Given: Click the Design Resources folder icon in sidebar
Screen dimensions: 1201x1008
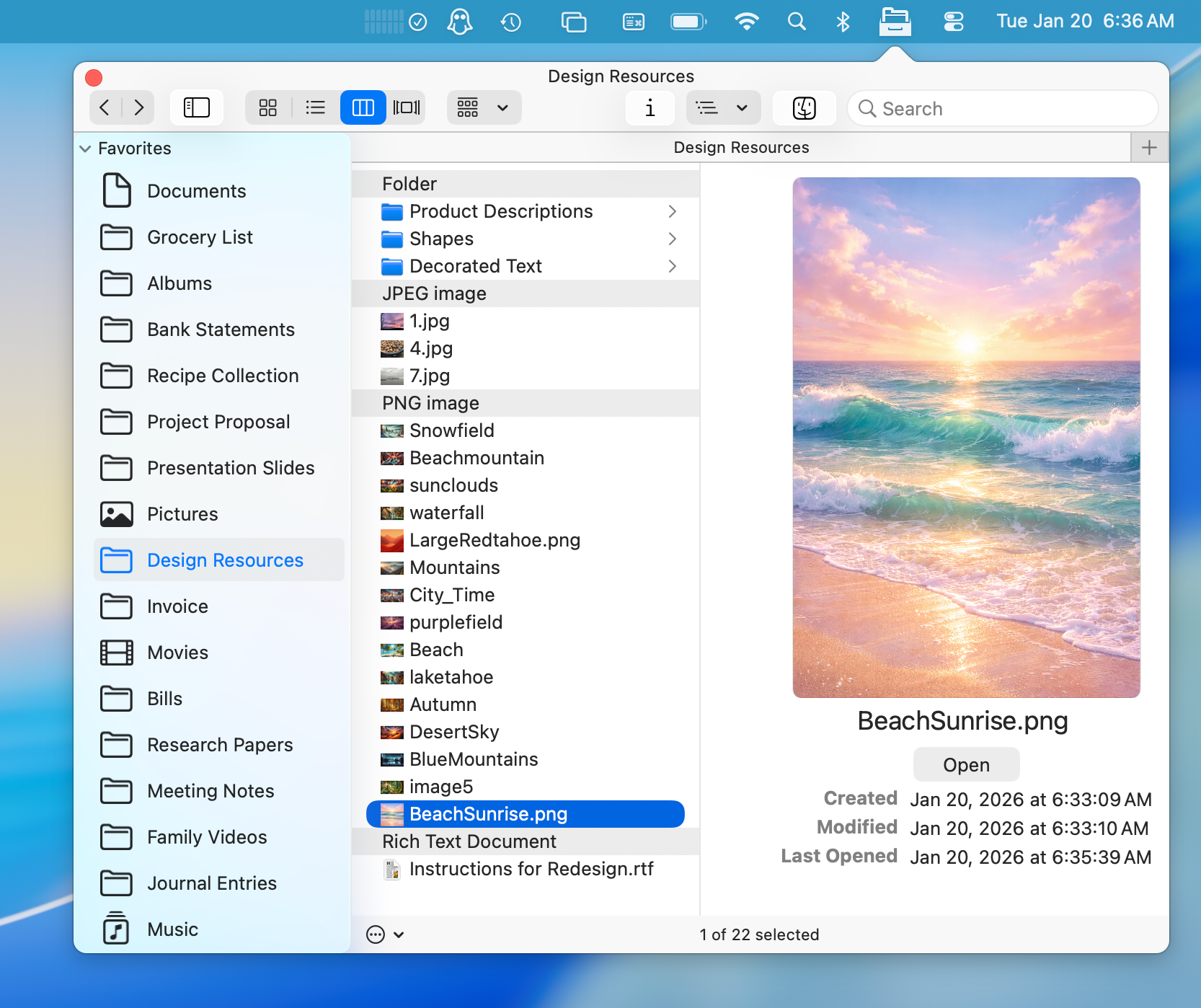Looking at the screenshot, I should click(116, 560).
